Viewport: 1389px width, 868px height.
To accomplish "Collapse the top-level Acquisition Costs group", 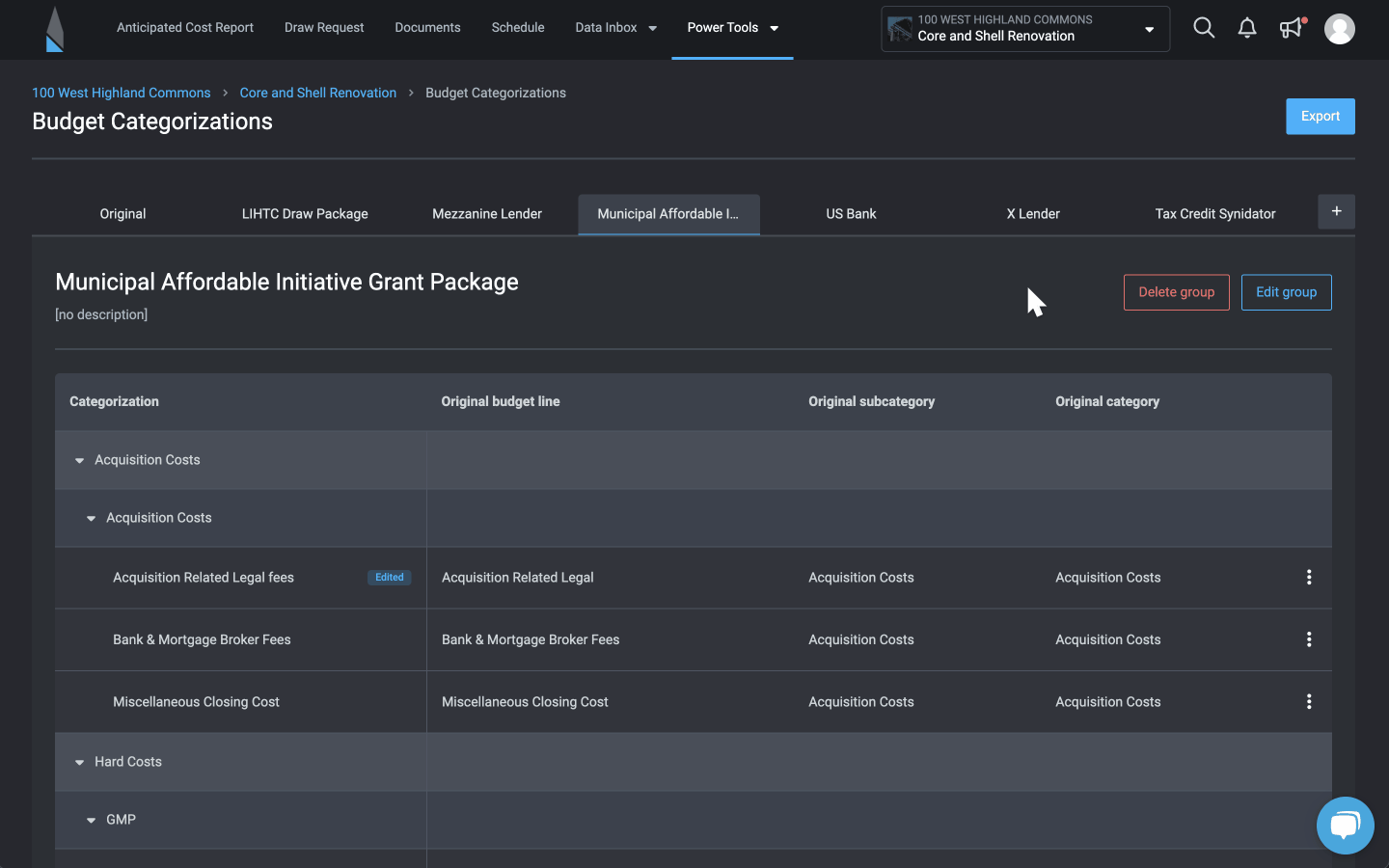I will click(x=80, y=461).
